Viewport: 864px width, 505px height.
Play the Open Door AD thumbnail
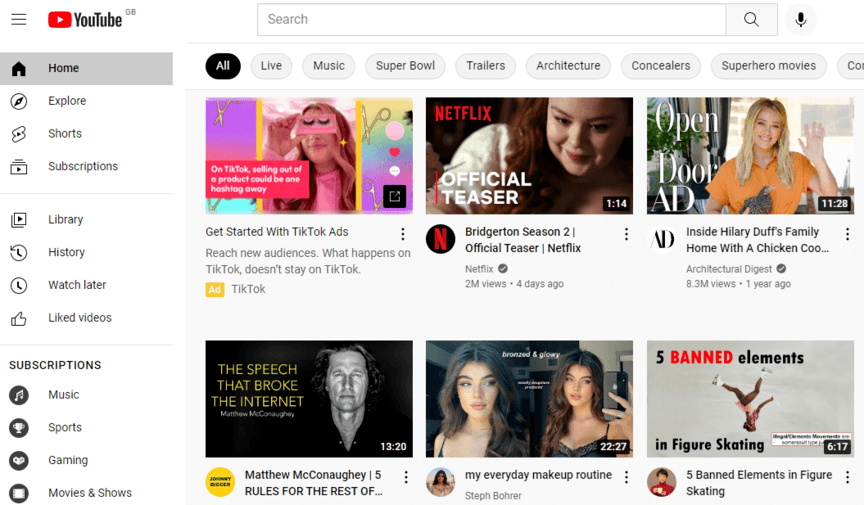pyautogui.click(x=750, y=156)
